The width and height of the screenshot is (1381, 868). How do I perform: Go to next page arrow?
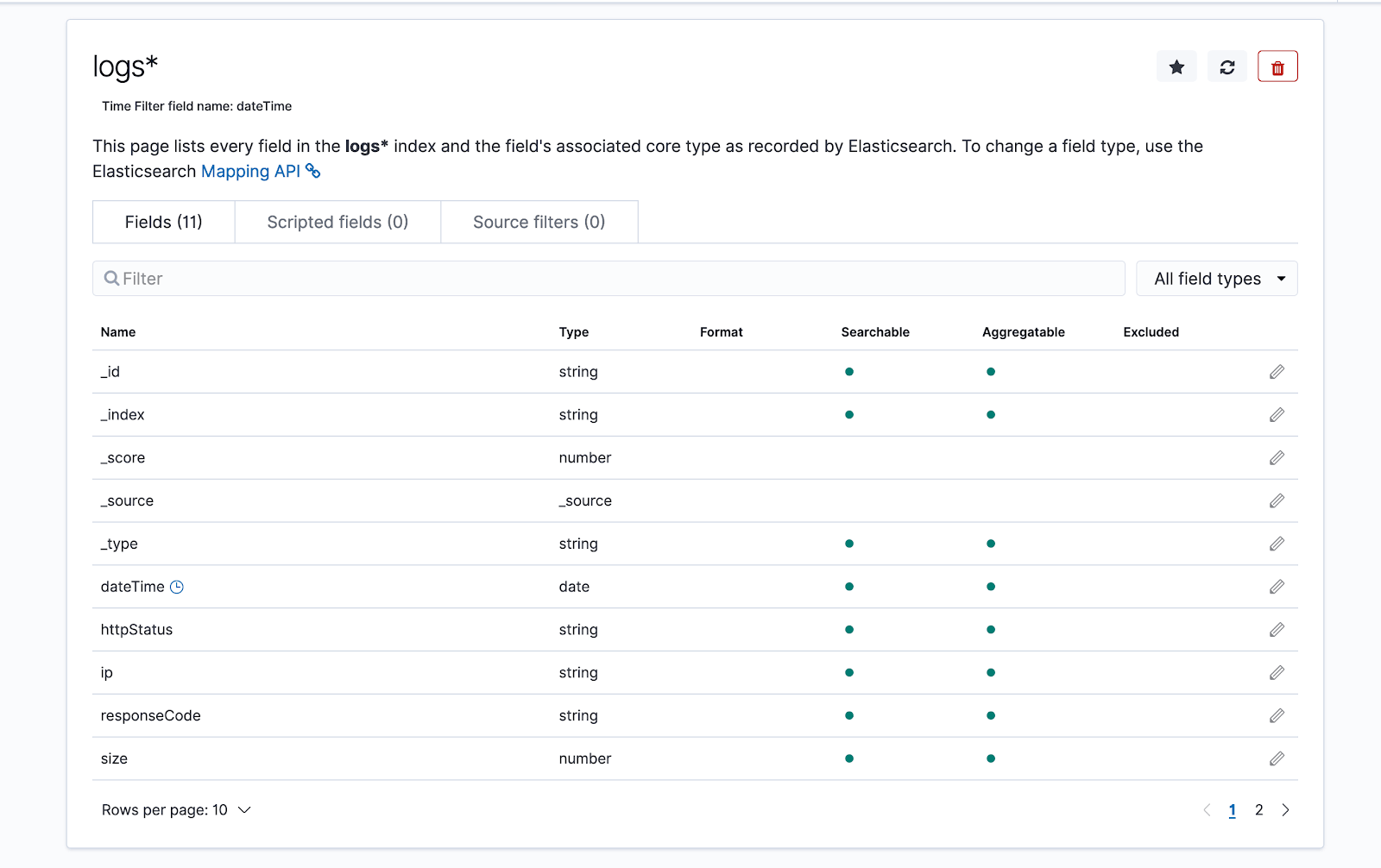(x=1286, y=810)
